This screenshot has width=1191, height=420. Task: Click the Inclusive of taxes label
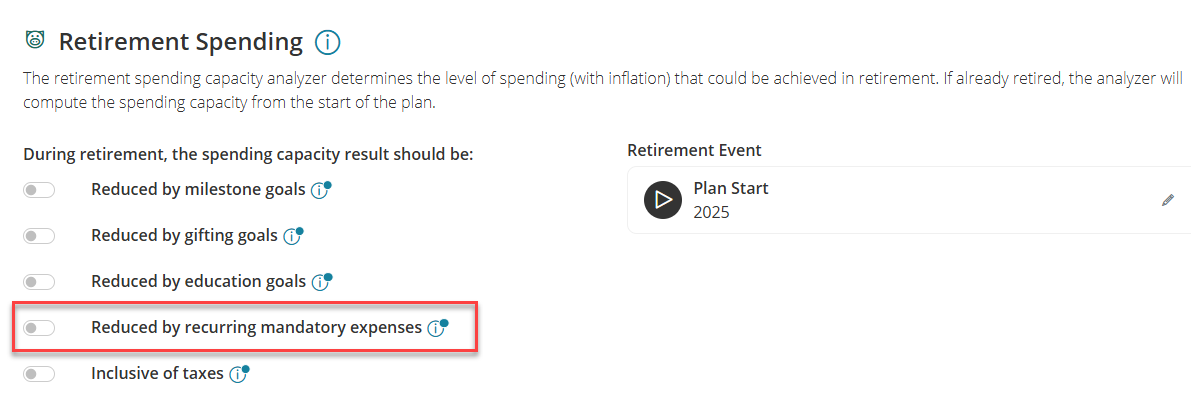pos(157,373)
